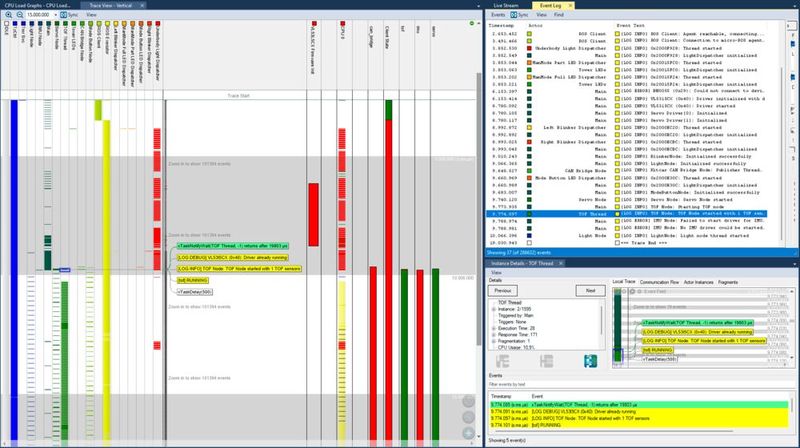Viewport: 800px width, 448px height.
Task: Close Instance Details - TOF Thread tab
Action: coord(560,263)
